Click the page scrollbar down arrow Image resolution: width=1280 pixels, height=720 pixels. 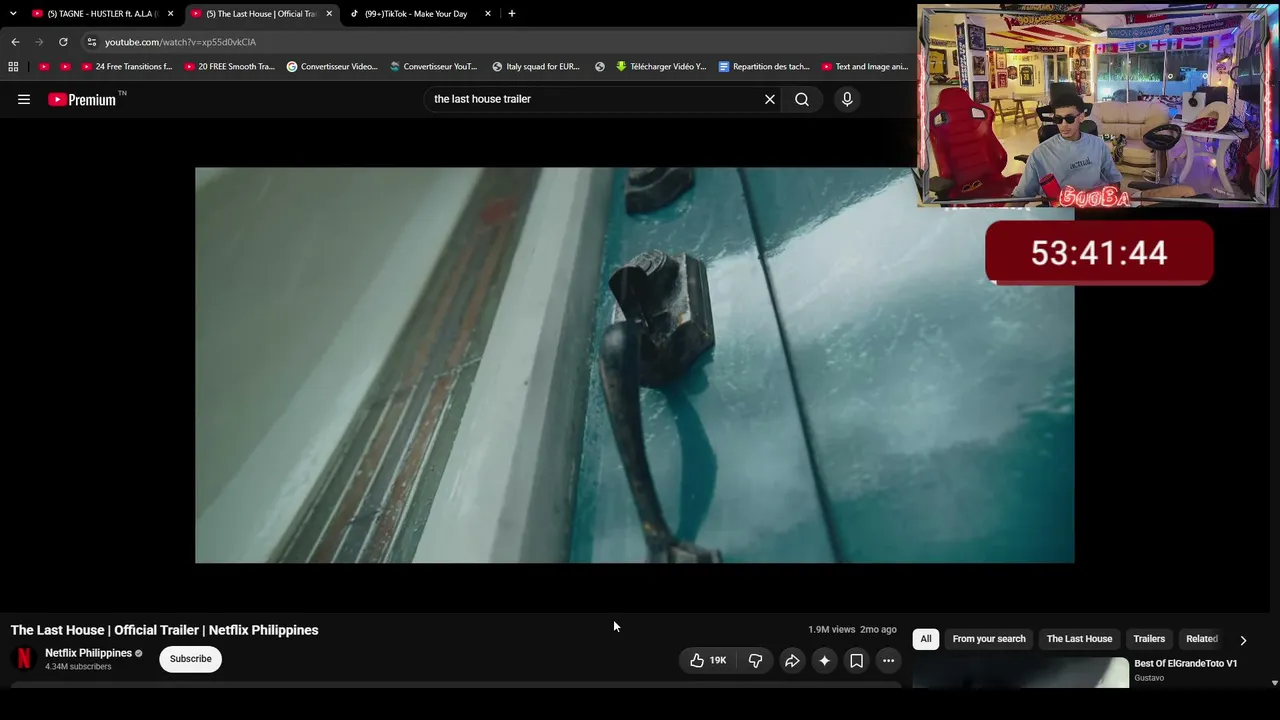tap(1274, 683)
